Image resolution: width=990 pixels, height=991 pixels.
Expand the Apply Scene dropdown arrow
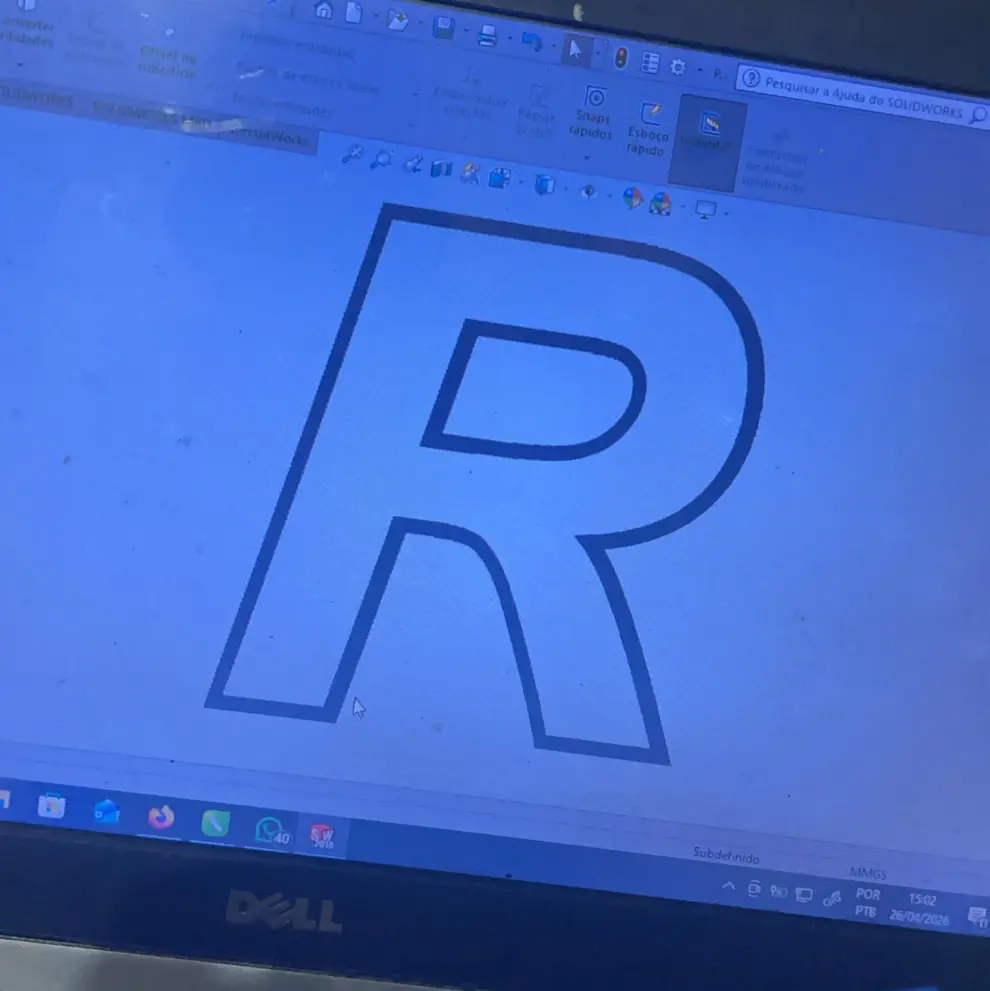pyautogui.click(x=683, y=206)
